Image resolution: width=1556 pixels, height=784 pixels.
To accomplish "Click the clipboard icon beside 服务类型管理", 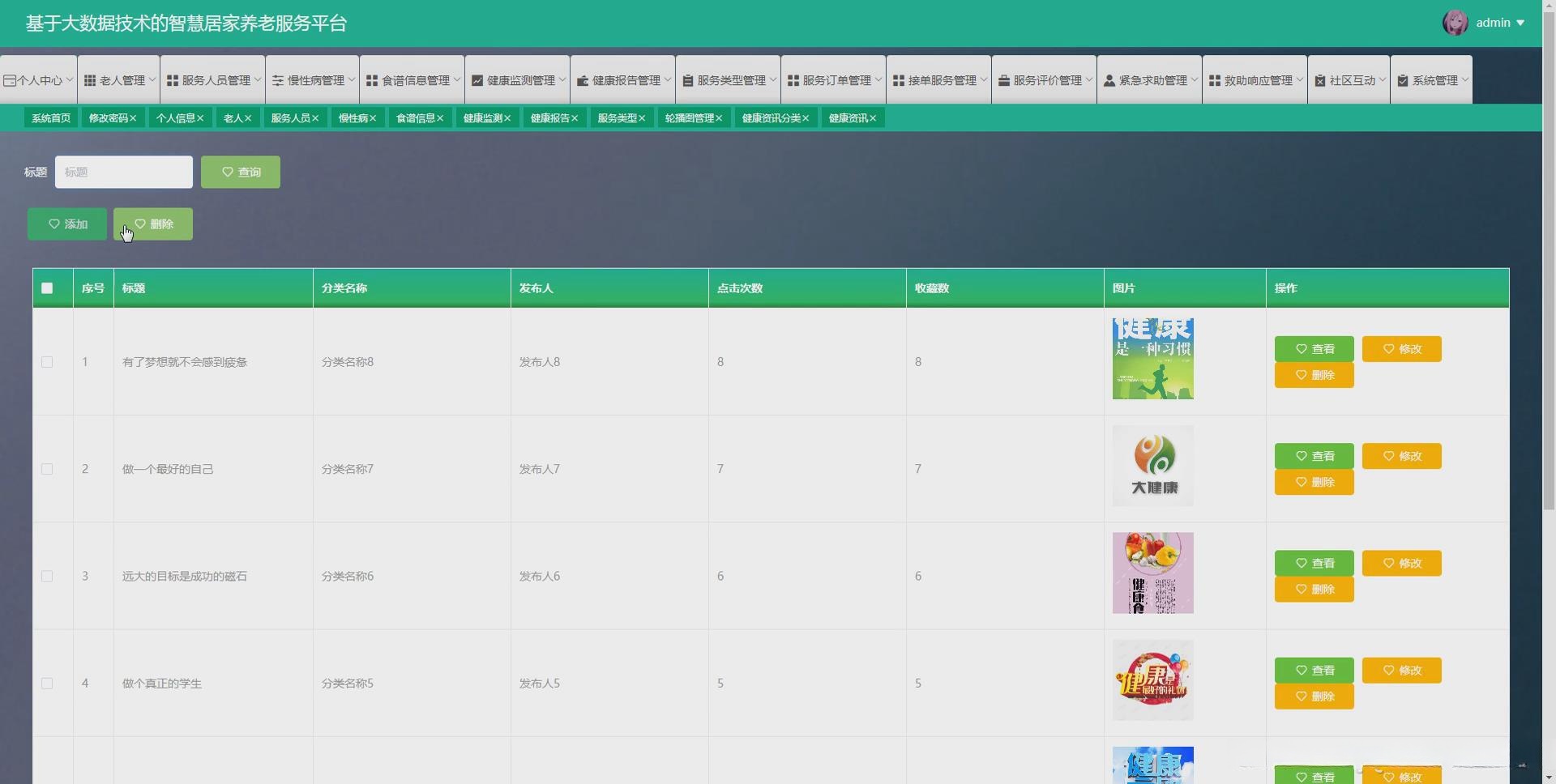I will [688, 80].
